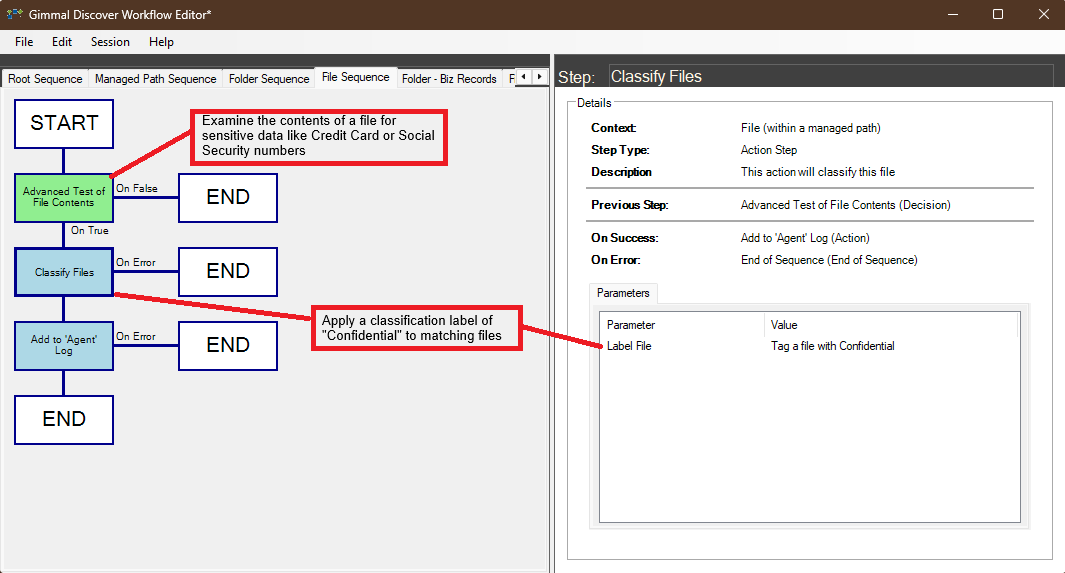Click the END node beside On False
Screen dimensions: 1065x573
(227, 197)
